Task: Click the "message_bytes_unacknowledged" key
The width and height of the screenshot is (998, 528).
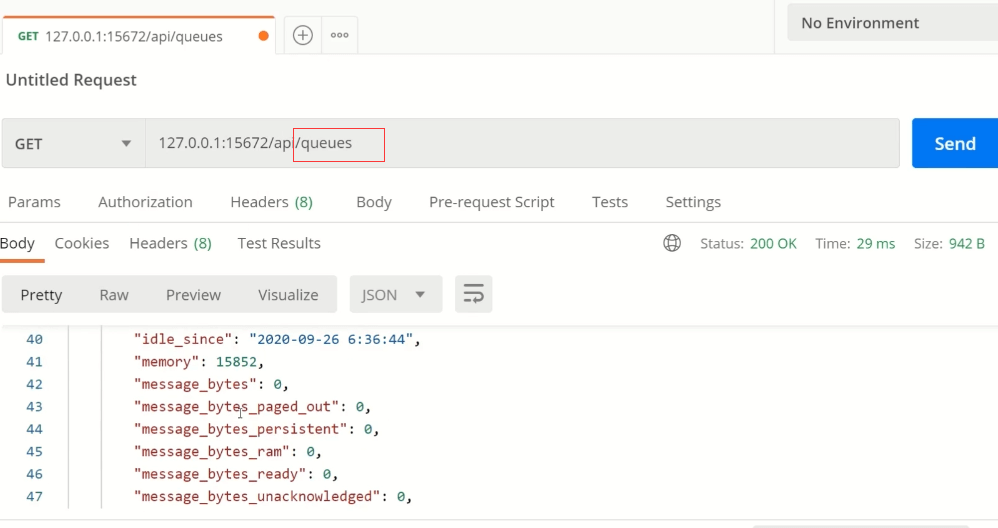Action: tap(257, 496)
